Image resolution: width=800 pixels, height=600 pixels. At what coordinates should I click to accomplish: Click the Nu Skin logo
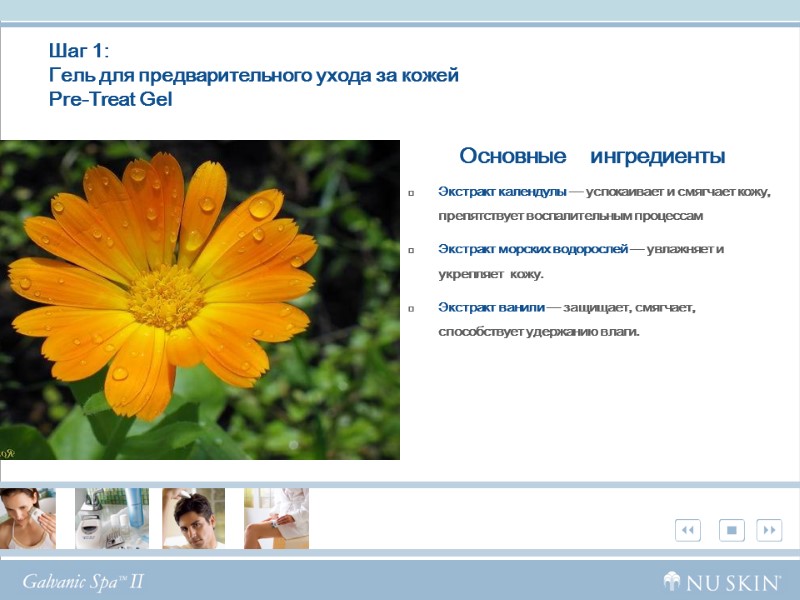pos(721,582)
